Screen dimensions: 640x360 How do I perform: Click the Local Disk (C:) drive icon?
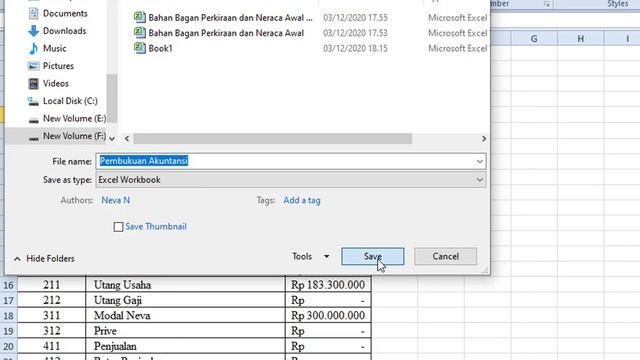pyautogui.click(x=33, y=101)
